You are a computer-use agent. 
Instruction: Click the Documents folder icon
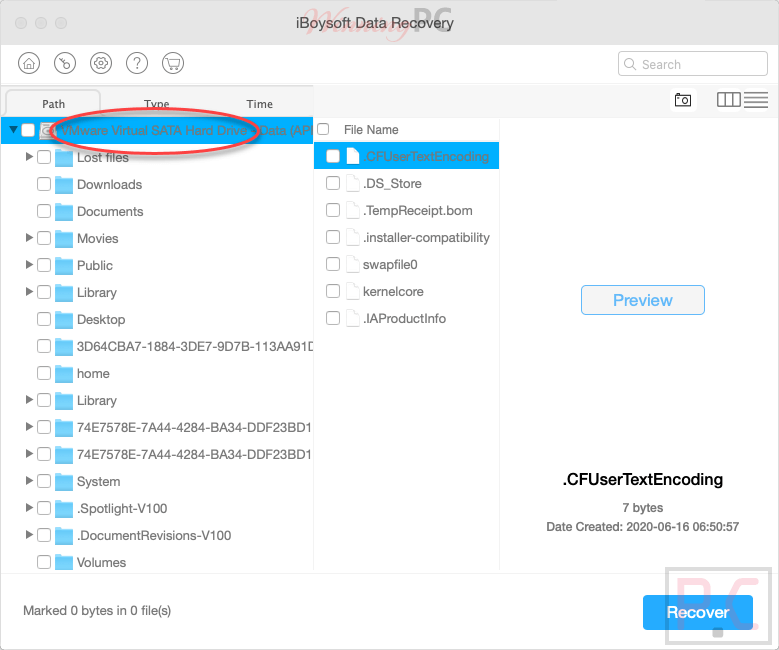pyautogui.click(x=64, y=212)
